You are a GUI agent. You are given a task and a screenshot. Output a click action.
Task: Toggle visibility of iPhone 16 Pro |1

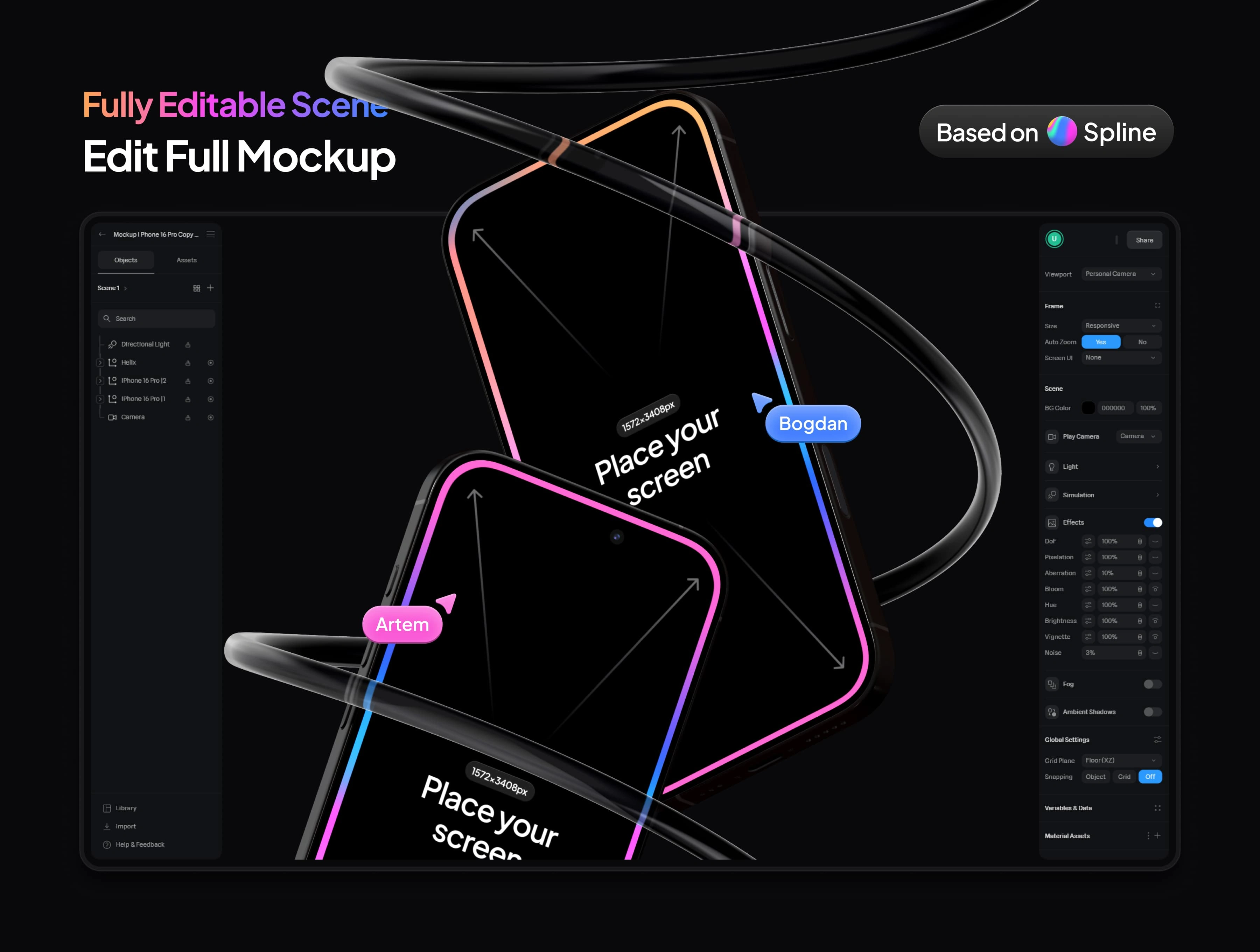tap(211, 399)
